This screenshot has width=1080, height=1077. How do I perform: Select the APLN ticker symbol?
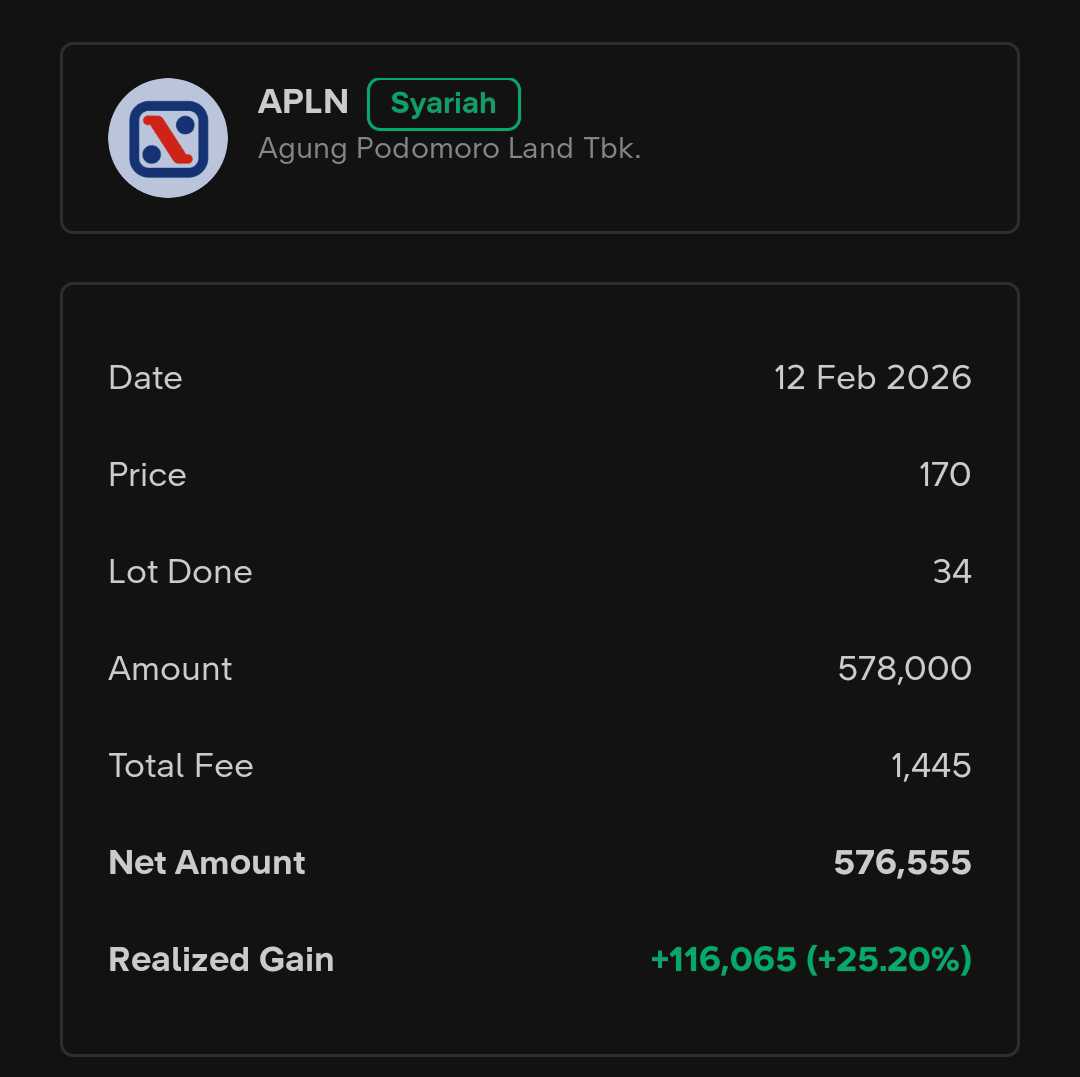(303, 102)
